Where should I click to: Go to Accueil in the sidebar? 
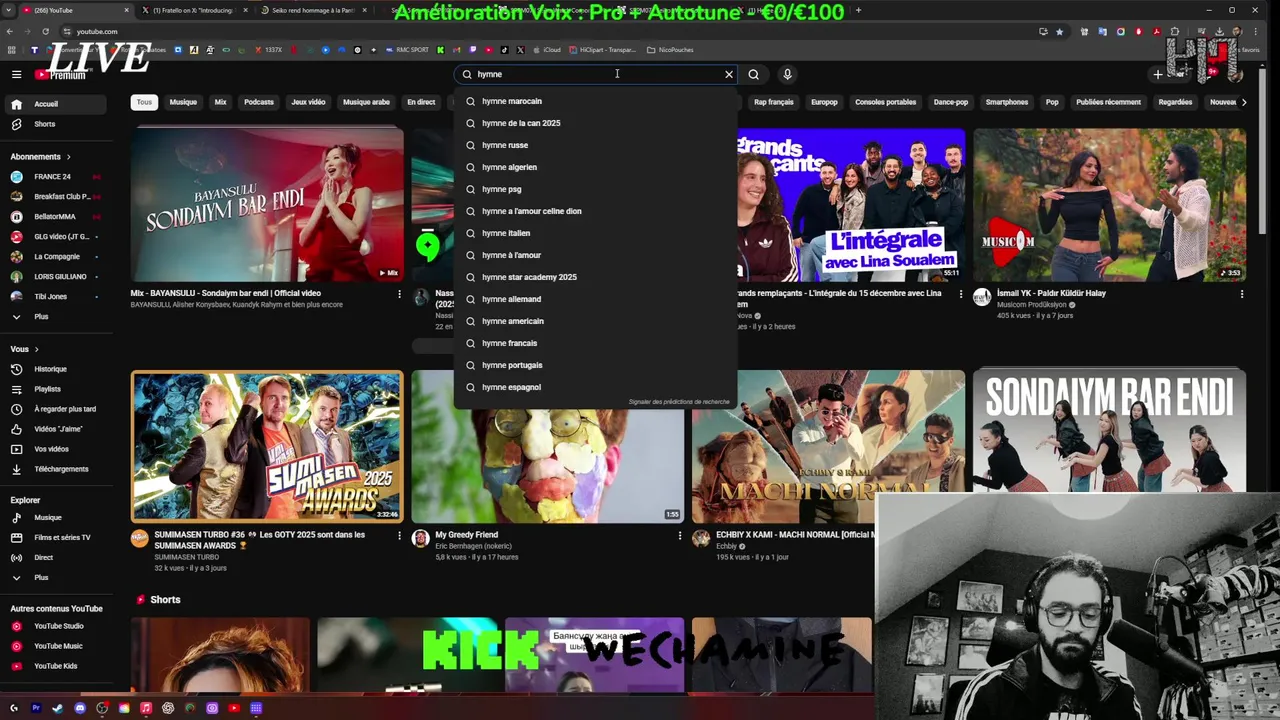(57, 104)
